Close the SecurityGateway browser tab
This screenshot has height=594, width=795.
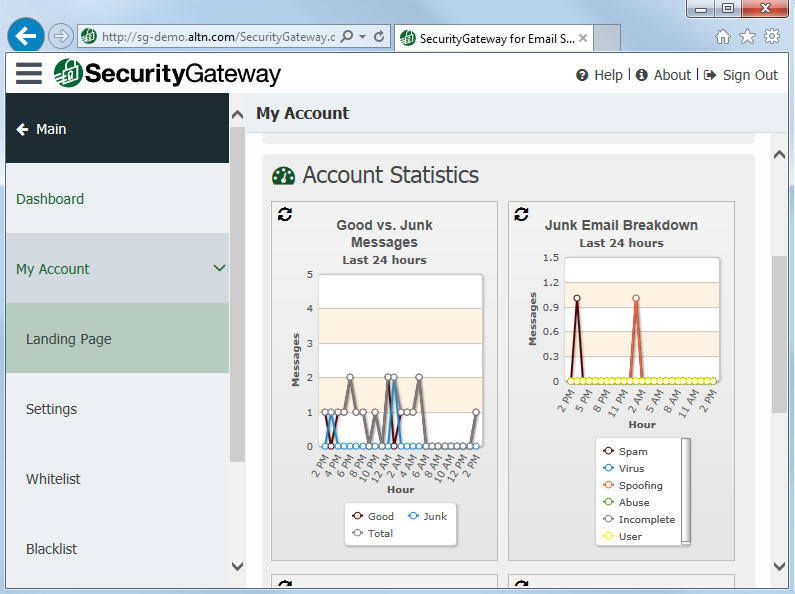(x=583, y=38)
